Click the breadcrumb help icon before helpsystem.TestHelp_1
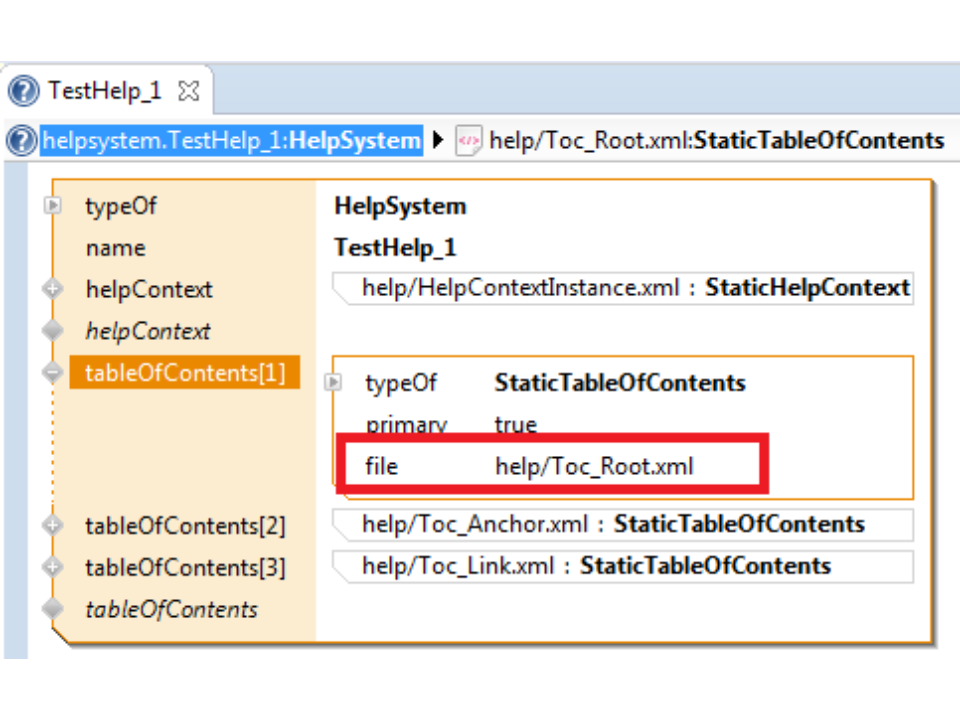This screenshot has height=720, width=960. tap(21, 141)
